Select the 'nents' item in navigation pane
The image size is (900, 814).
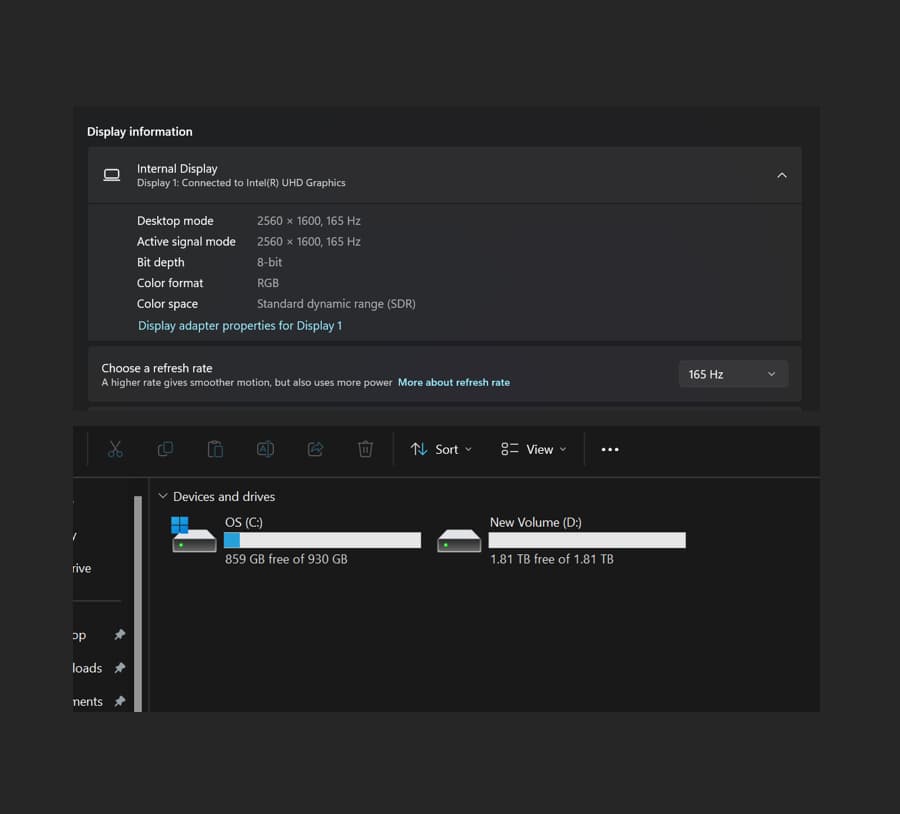click(88, 701)
